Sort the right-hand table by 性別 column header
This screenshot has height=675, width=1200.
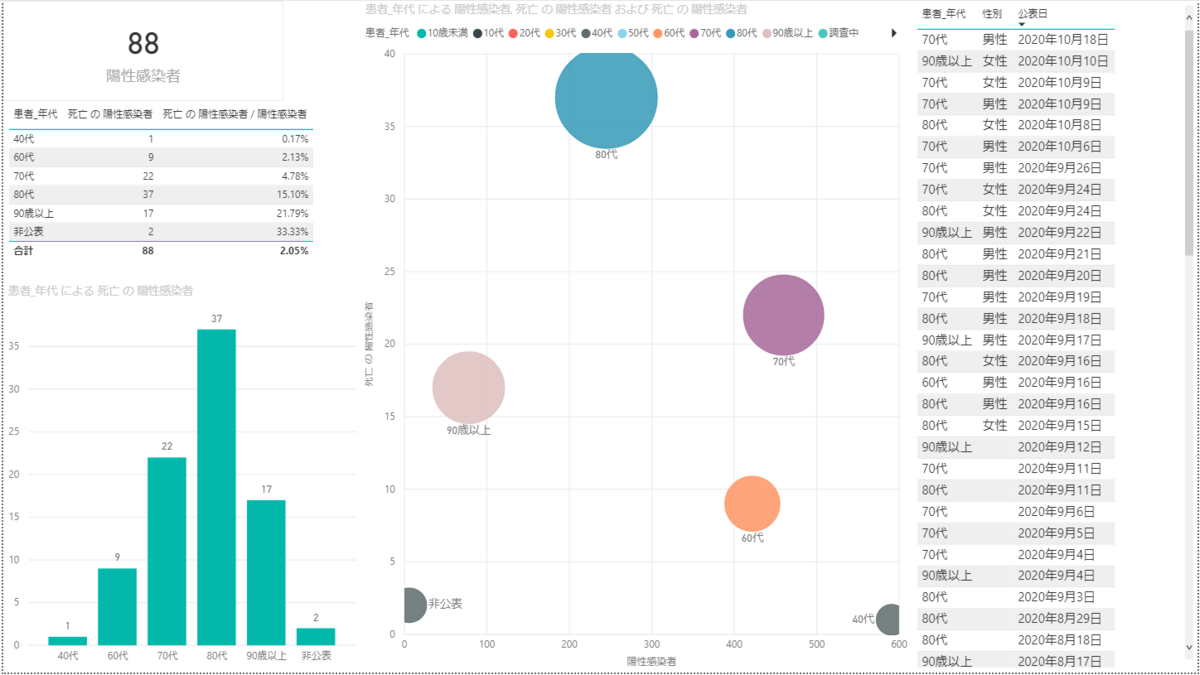click(992, 14)
